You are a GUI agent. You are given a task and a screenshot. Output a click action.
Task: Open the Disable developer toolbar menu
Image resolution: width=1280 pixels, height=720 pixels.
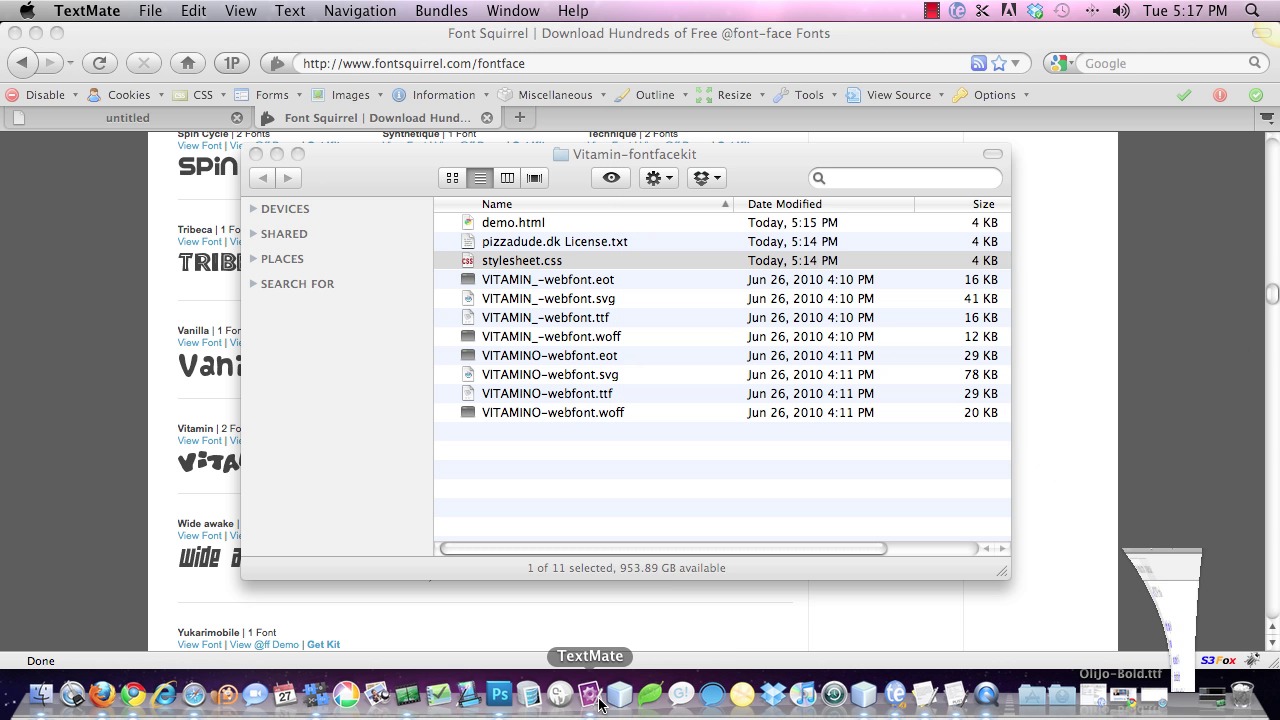(x=41, y=95)
